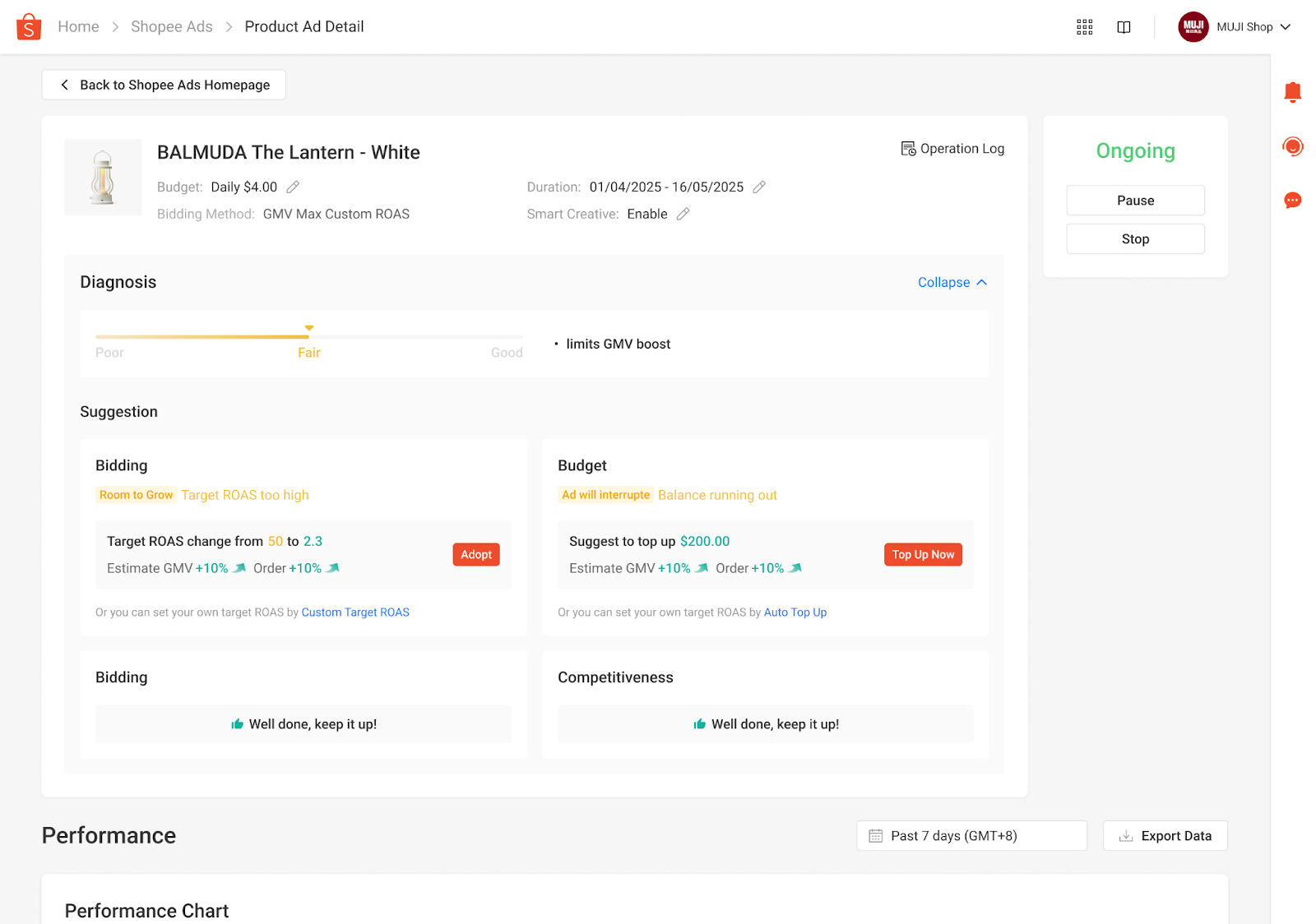Open the BALMUDA lantern product thumbnail

(103, 178)
